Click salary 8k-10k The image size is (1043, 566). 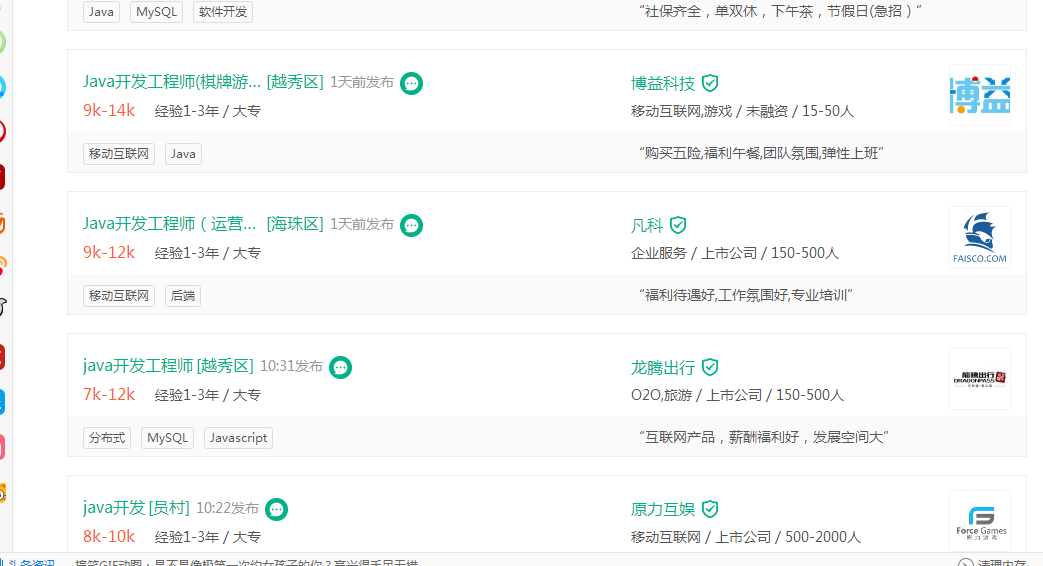[x=109, y=537]
